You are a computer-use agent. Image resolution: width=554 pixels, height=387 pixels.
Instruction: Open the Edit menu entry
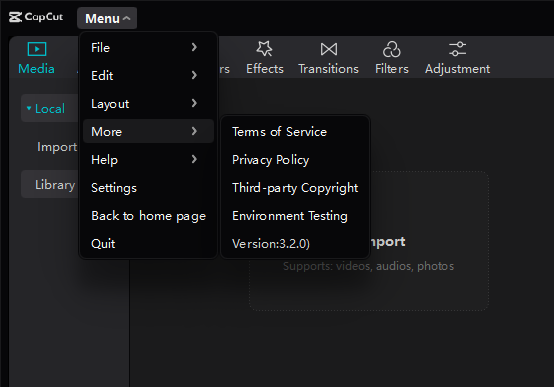(148, 75)
